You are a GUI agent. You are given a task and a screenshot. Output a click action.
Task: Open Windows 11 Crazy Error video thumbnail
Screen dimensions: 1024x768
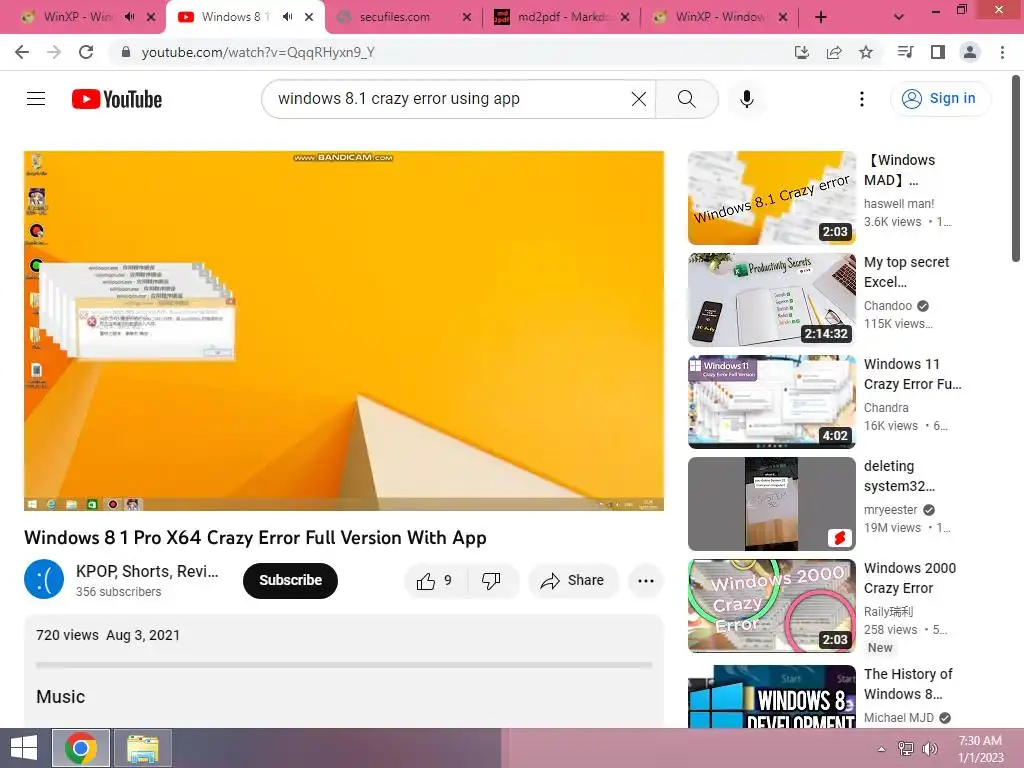pyautogui.click(x=771, y=402)
